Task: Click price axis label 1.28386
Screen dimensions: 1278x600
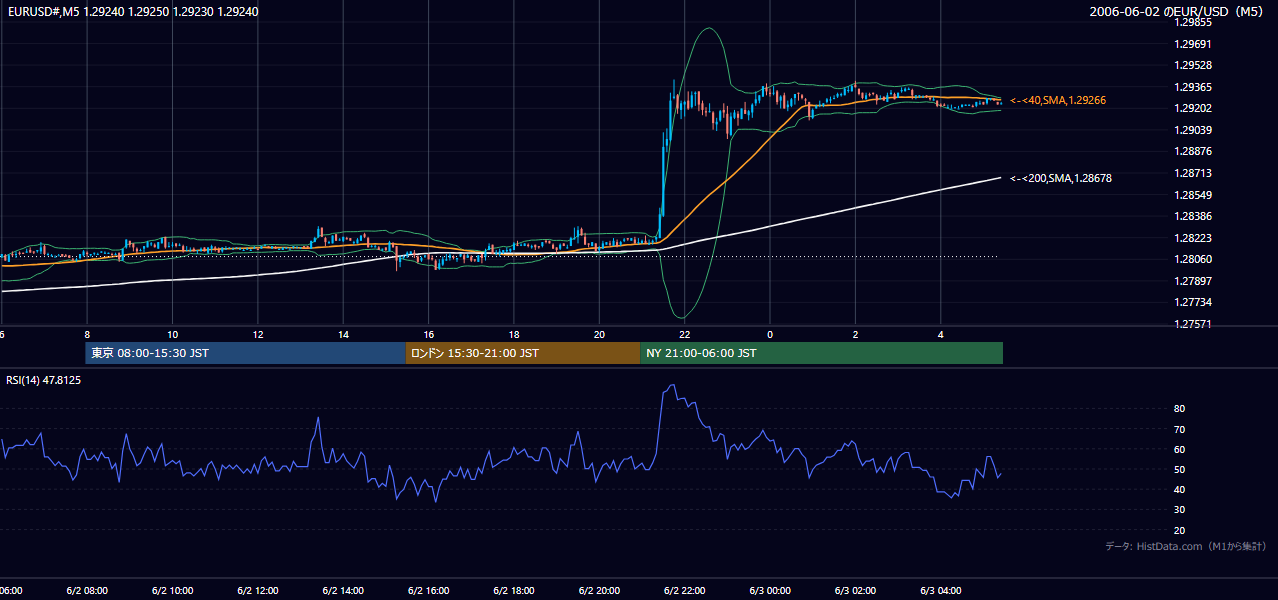Action: click(1193, 216)
